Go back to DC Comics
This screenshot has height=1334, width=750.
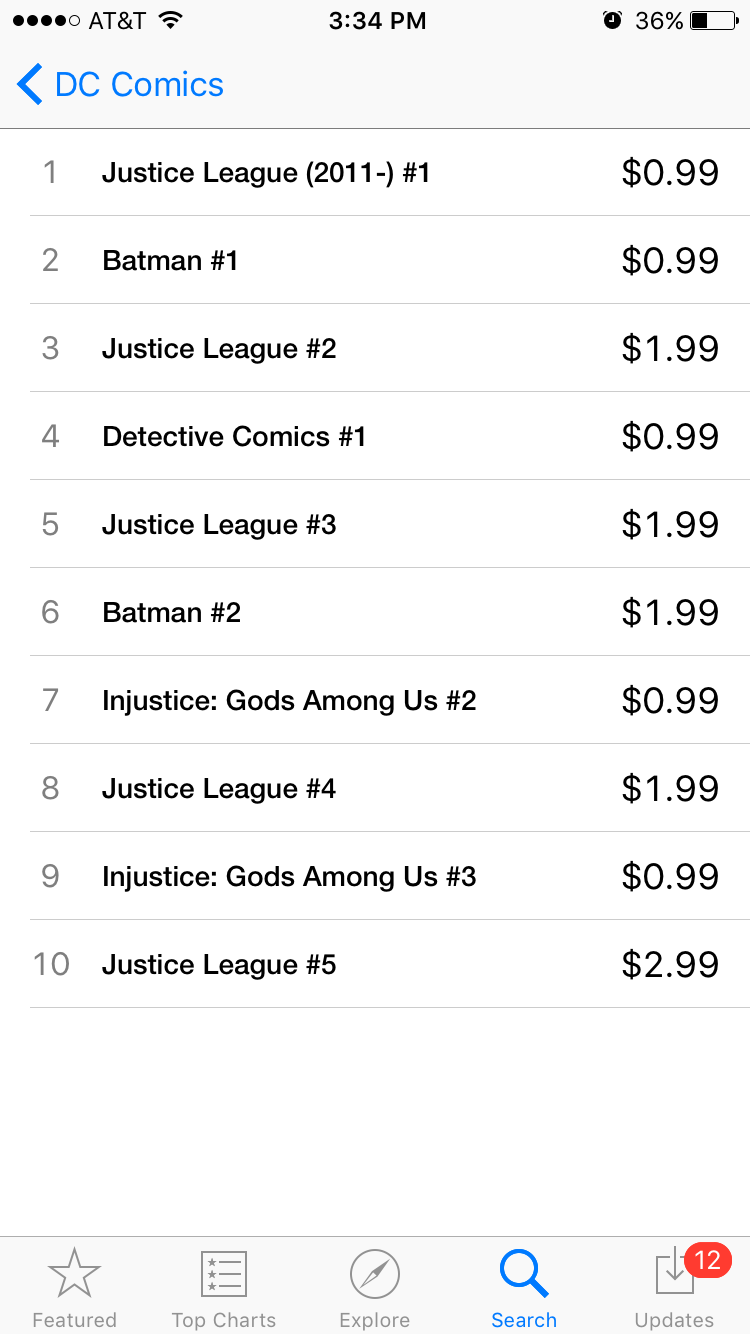pos(120,84)
